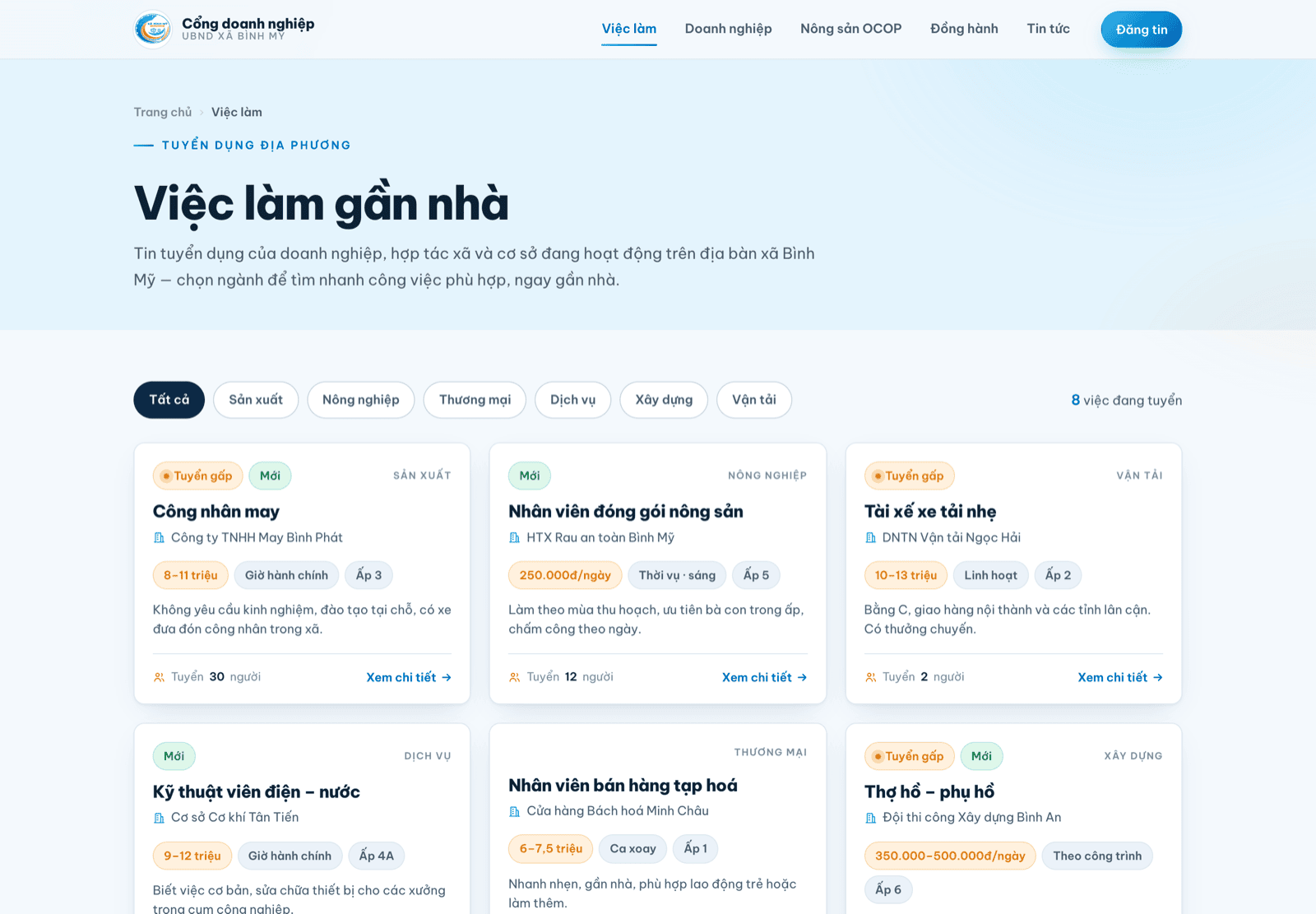
Task: Click the Ấp 6 location tag
Action: (x=888, y=889)
